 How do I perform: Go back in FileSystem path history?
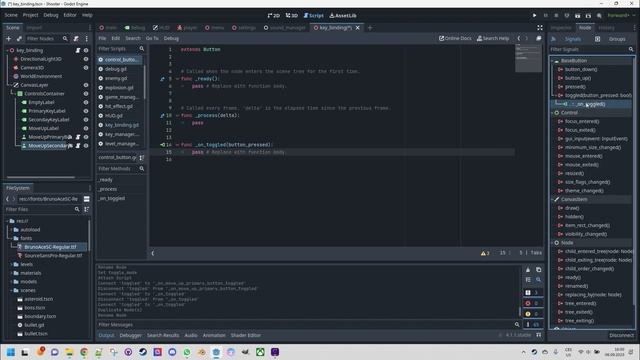[x=7, y=199]
